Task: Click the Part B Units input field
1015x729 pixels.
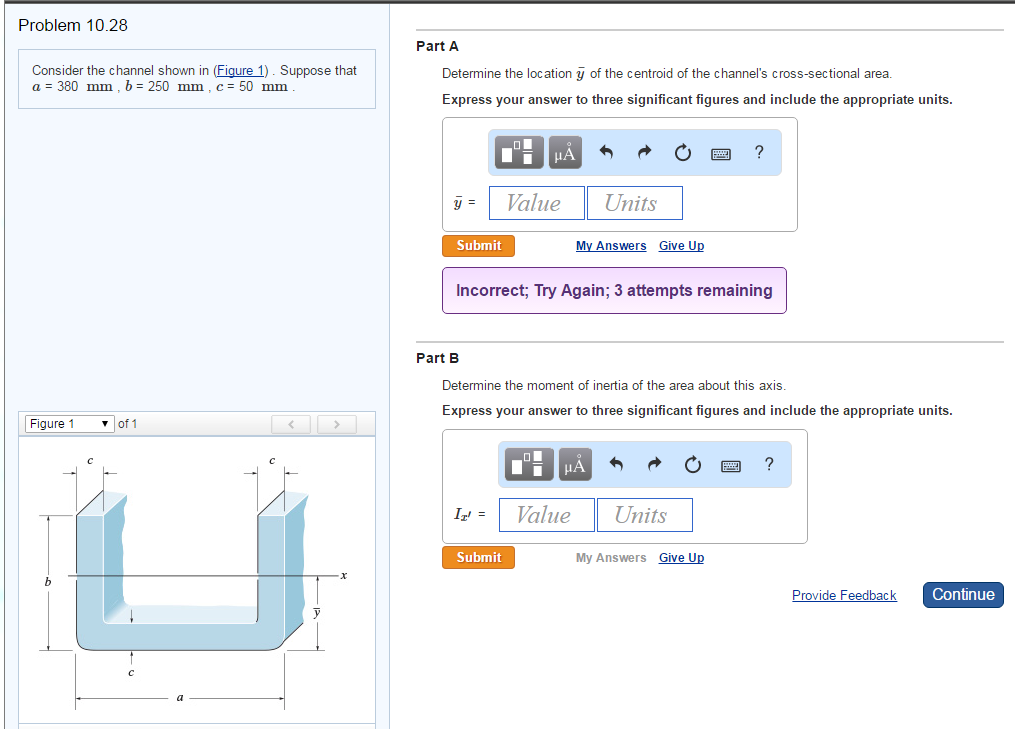Action: tap(645, 515)
